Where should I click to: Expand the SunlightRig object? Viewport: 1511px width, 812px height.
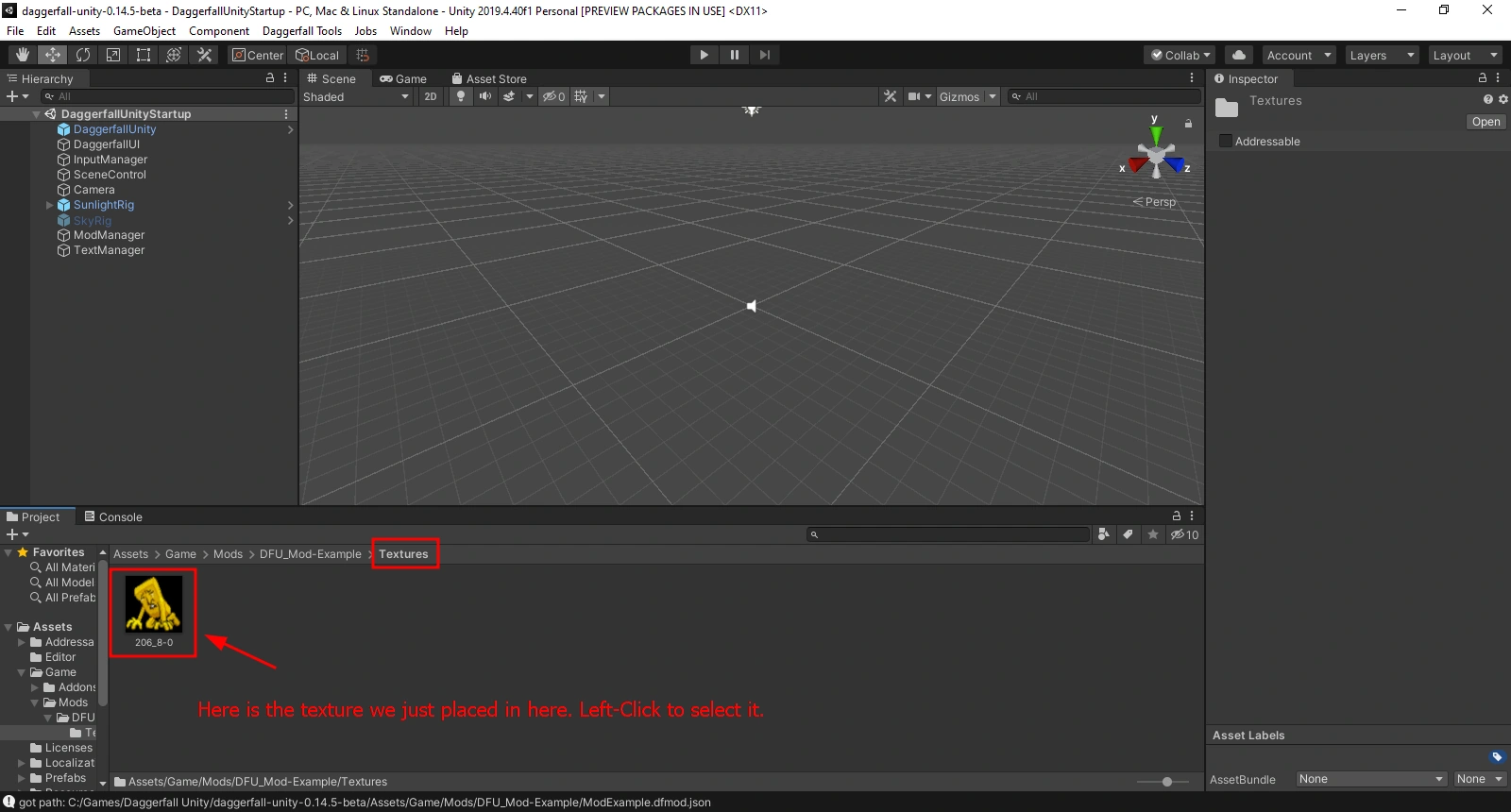coord(50,205)
